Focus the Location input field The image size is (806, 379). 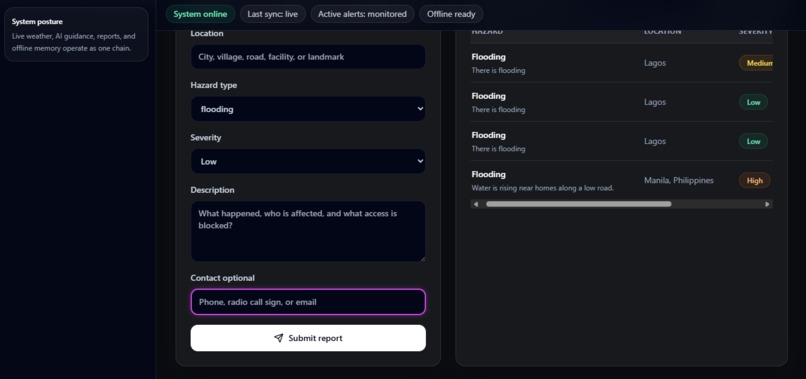(x=308, y=57)
